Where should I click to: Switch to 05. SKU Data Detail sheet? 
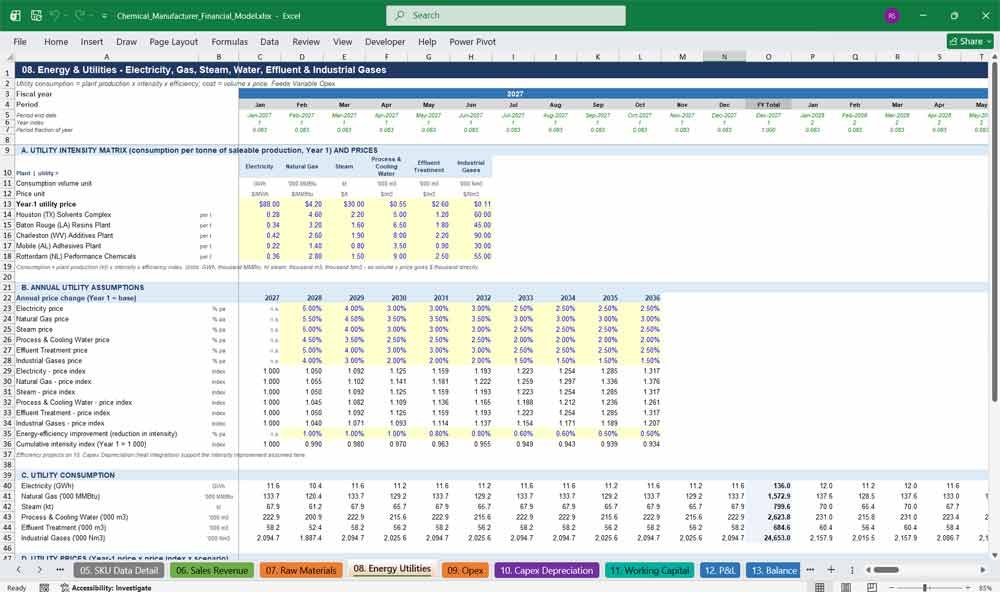pos(119,570)
